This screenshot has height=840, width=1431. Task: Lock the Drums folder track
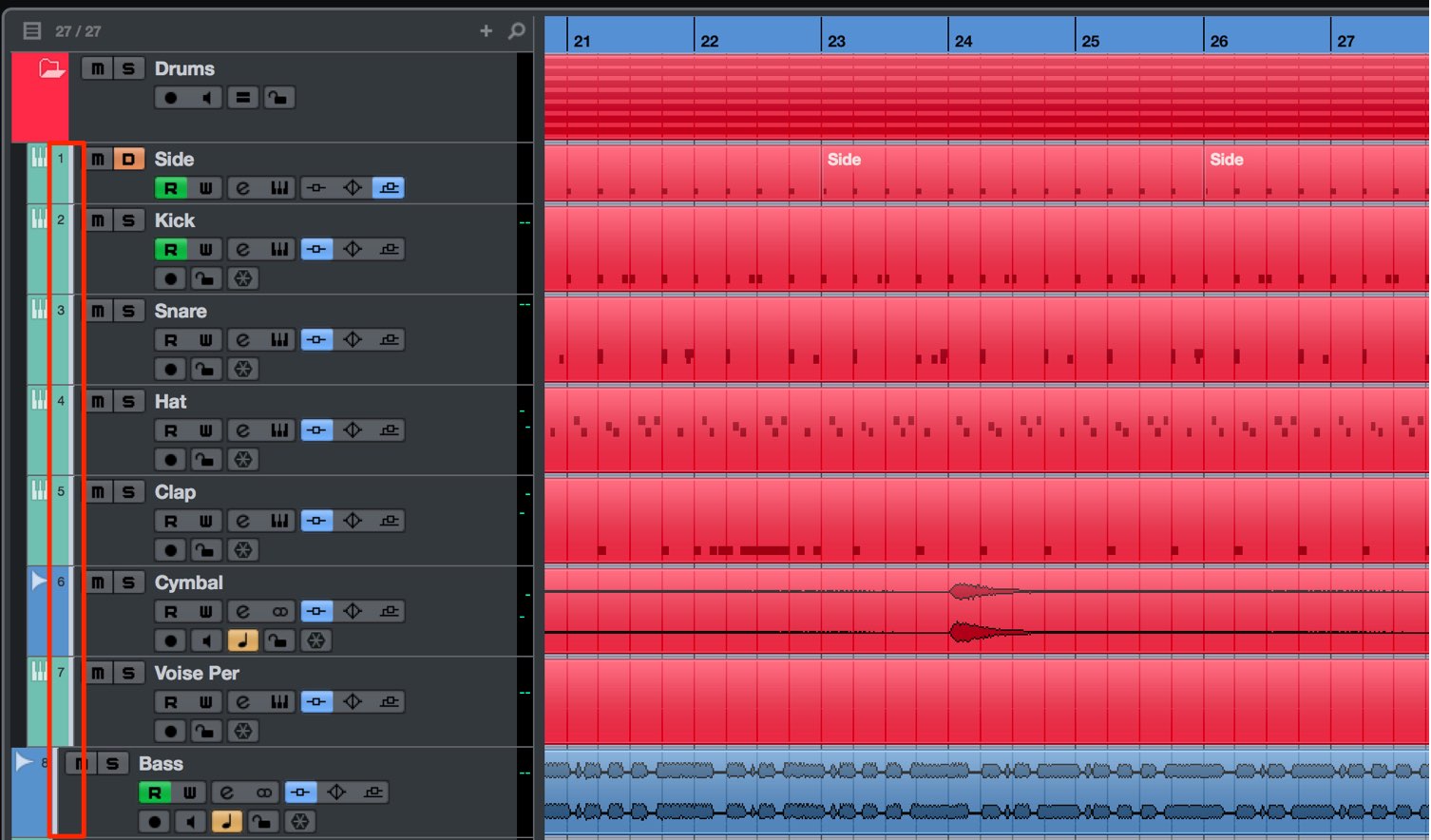tap(278, 98)
